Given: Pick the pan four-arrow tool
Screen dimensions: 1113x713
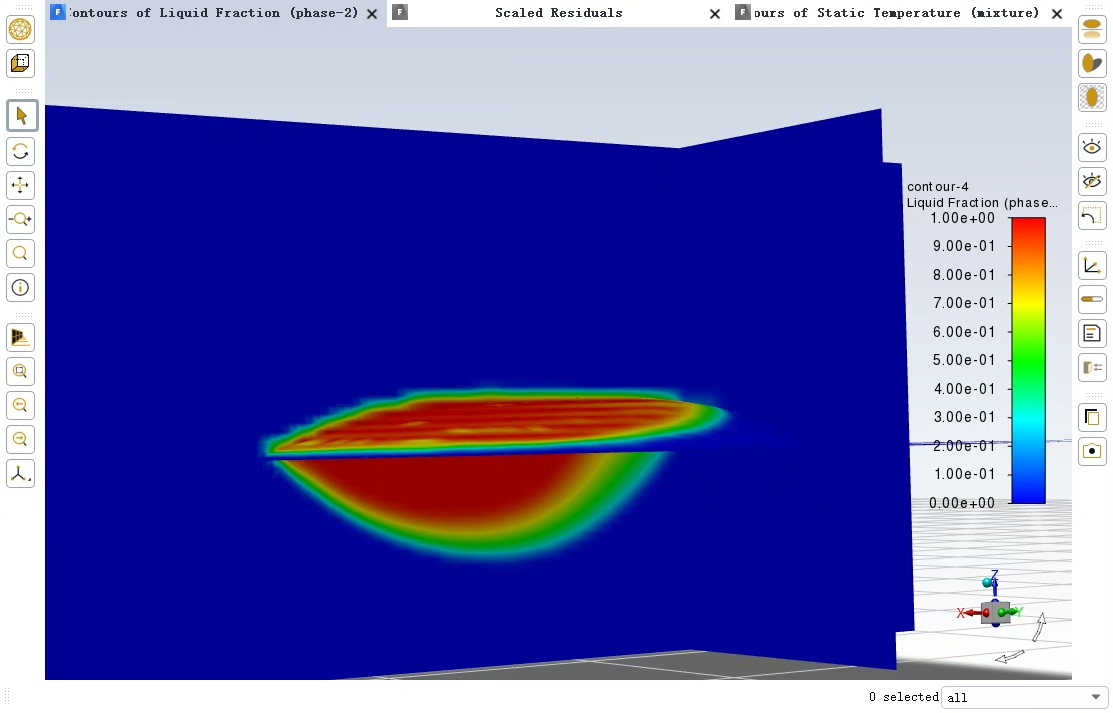Looking at the screenshot, I should 21,185.
